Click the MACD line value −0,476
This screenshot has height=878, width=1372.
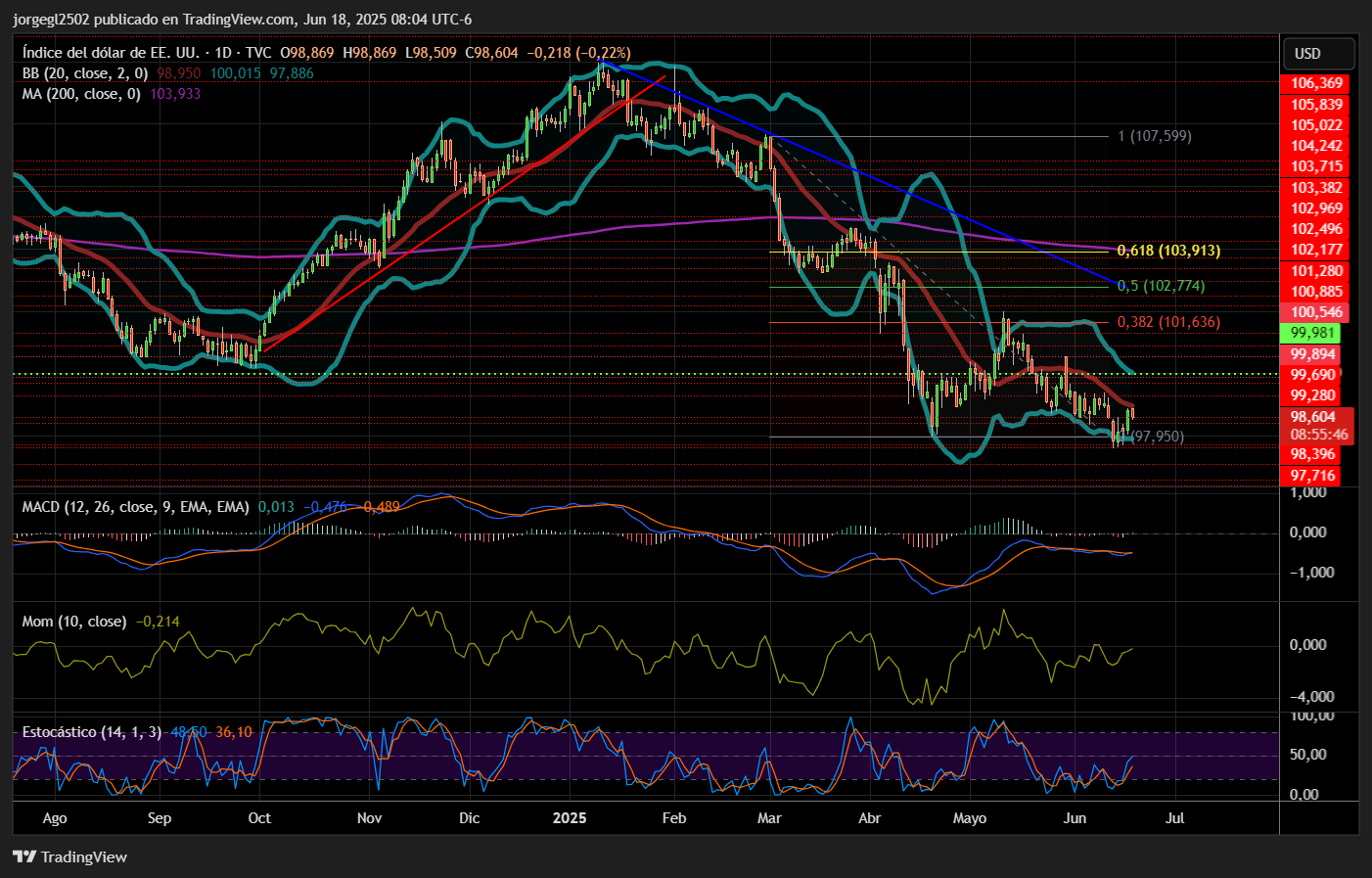tap(326, 507)
